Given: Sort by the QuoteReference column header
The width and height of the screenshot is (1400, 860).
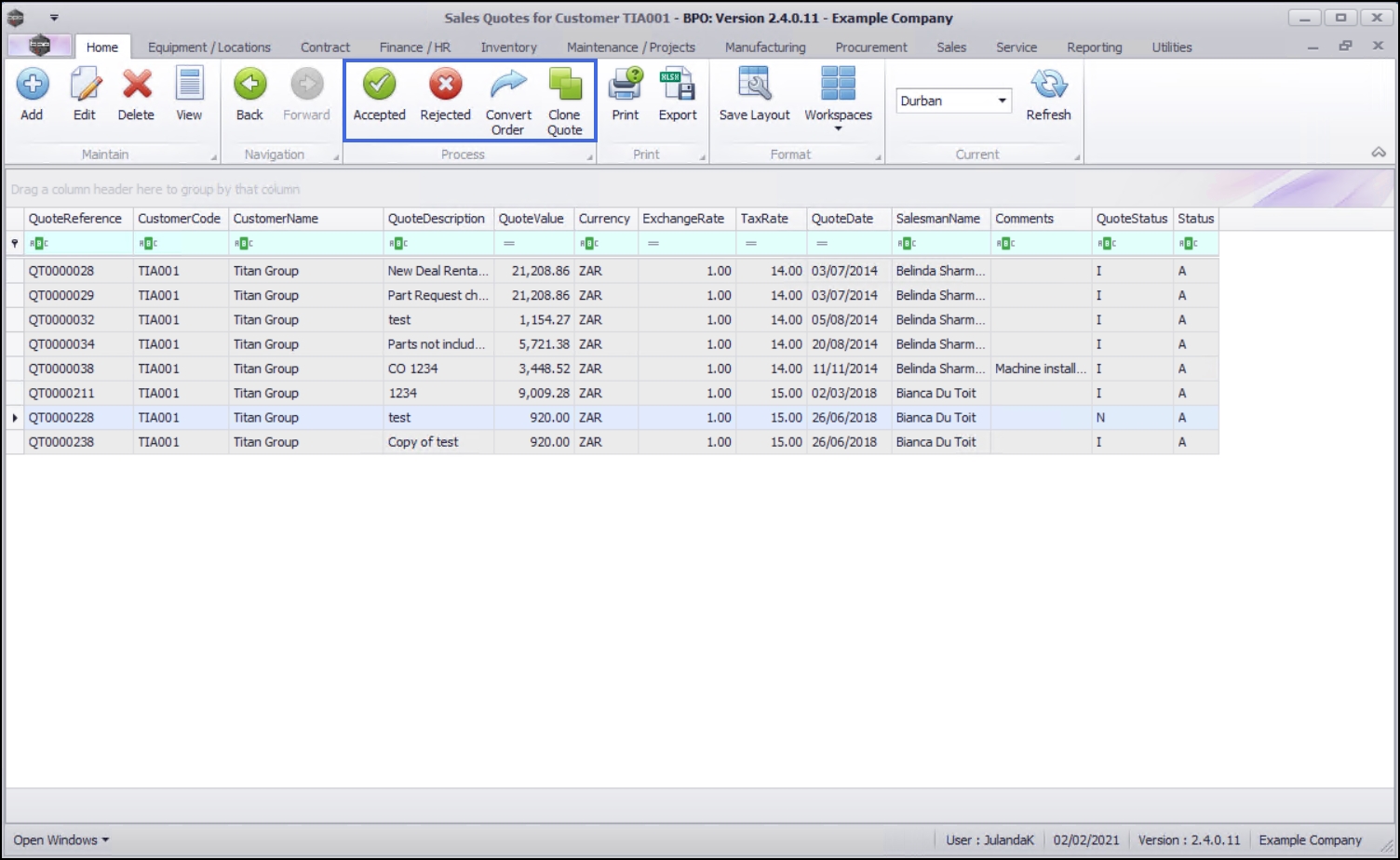Looking at the screenshot, I should point(78,219).
